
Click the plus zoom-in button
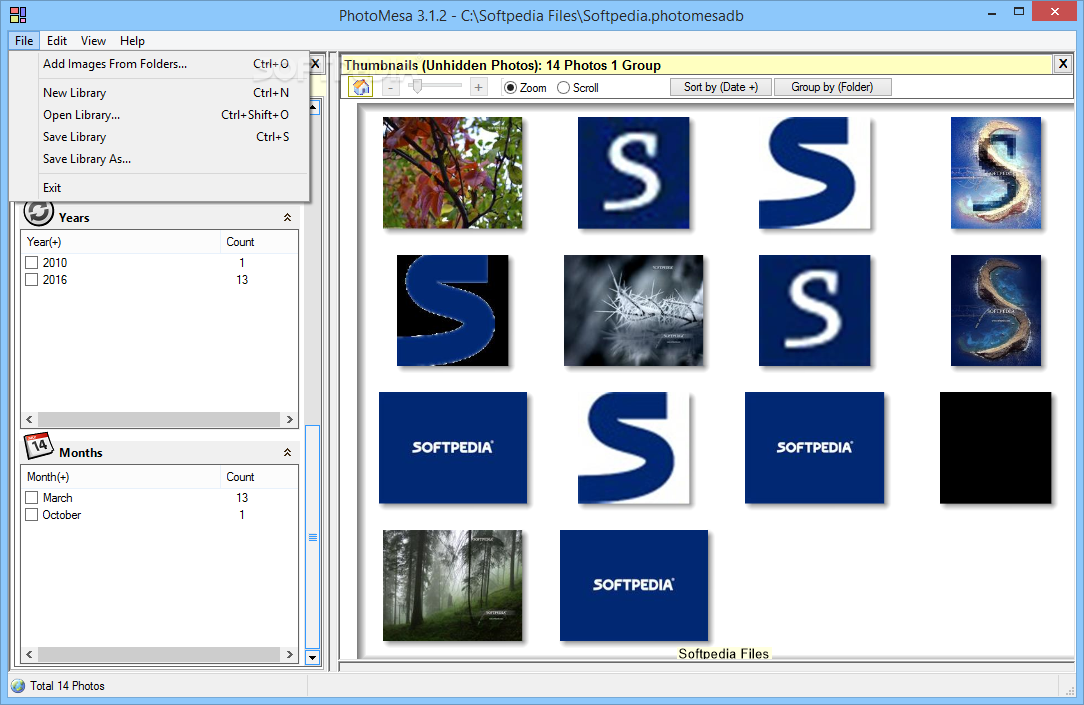(x=478, y=87)
